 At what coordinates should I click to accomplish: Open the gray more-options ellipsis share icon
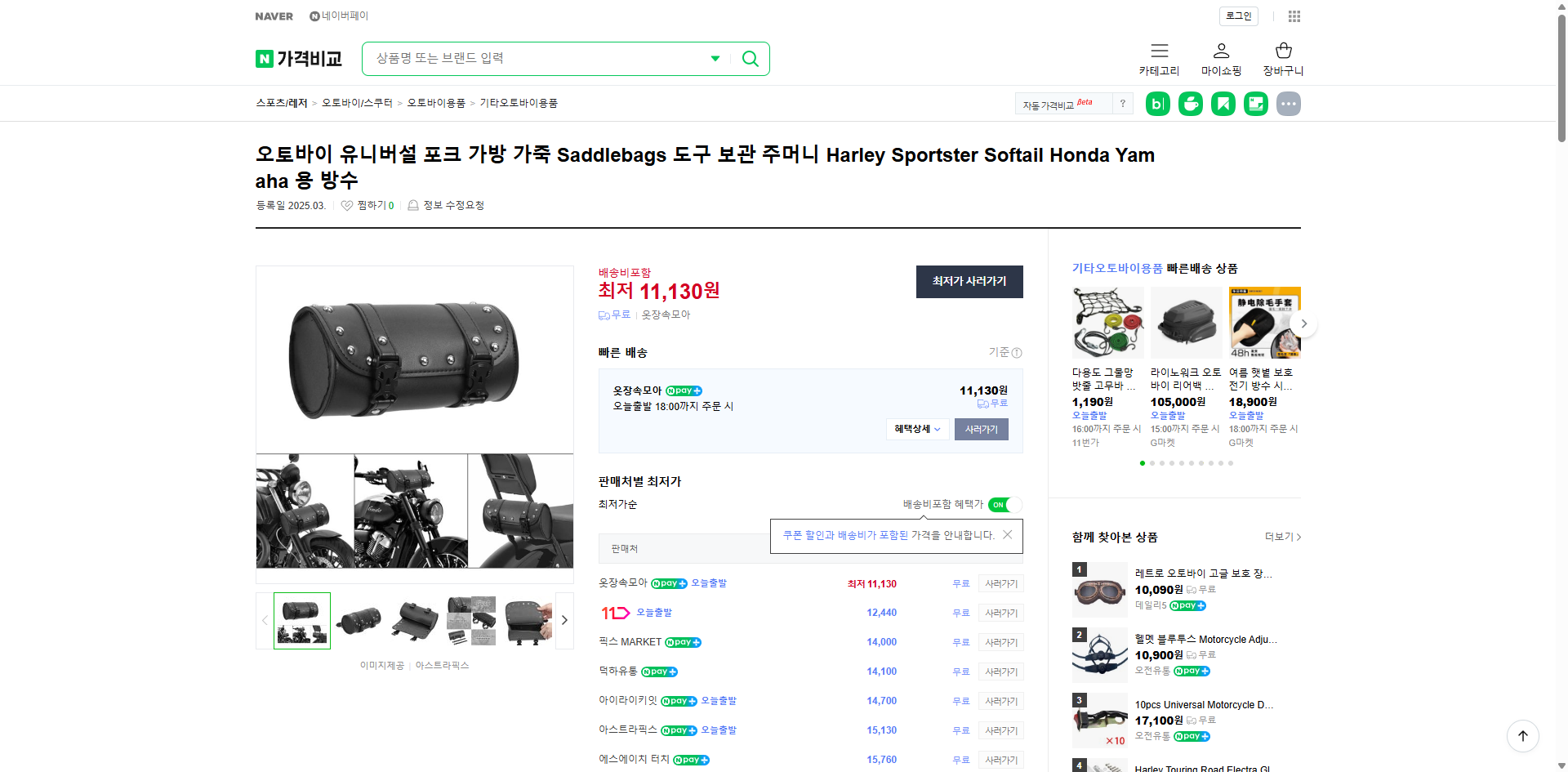click(x=1288, y=103)
